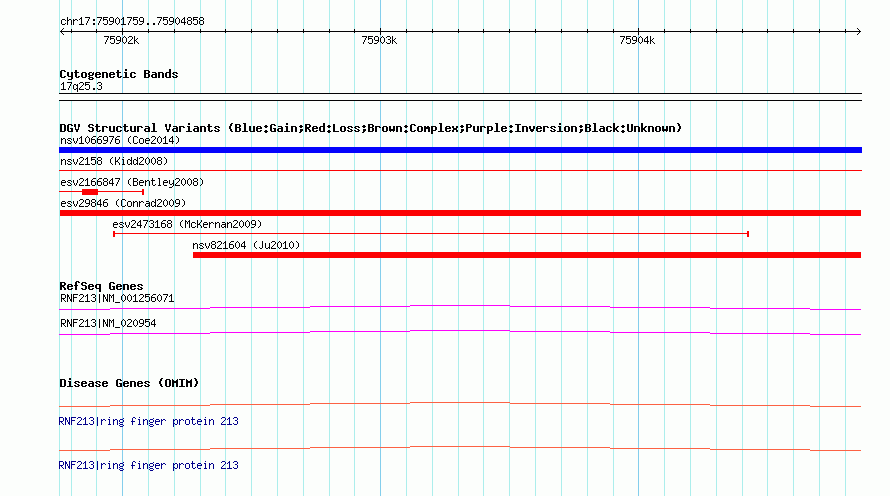Select the upper orange OMIM gene track
This screenshot has width=890, height=496.
(x=460, y=405)
